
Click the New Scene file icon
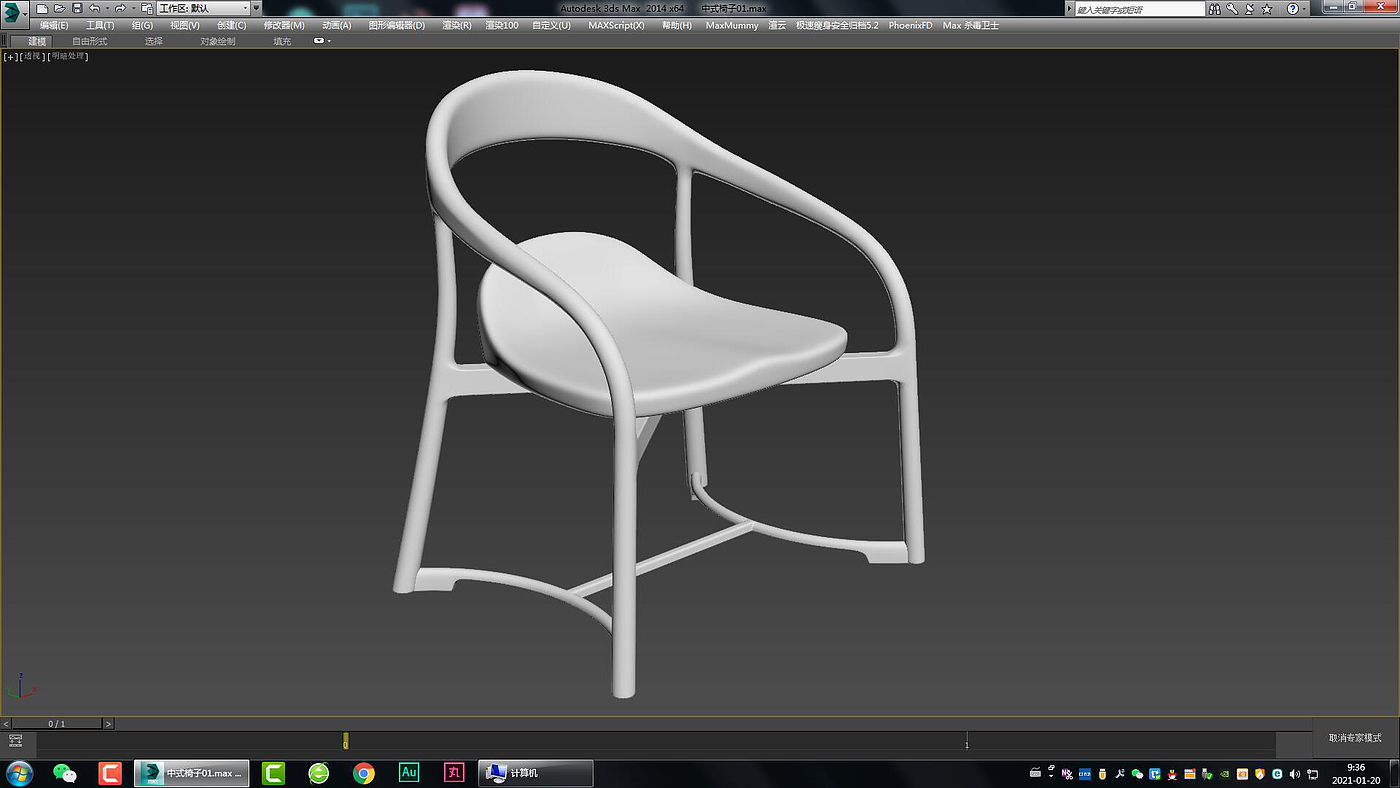click(x=42, y=8)
